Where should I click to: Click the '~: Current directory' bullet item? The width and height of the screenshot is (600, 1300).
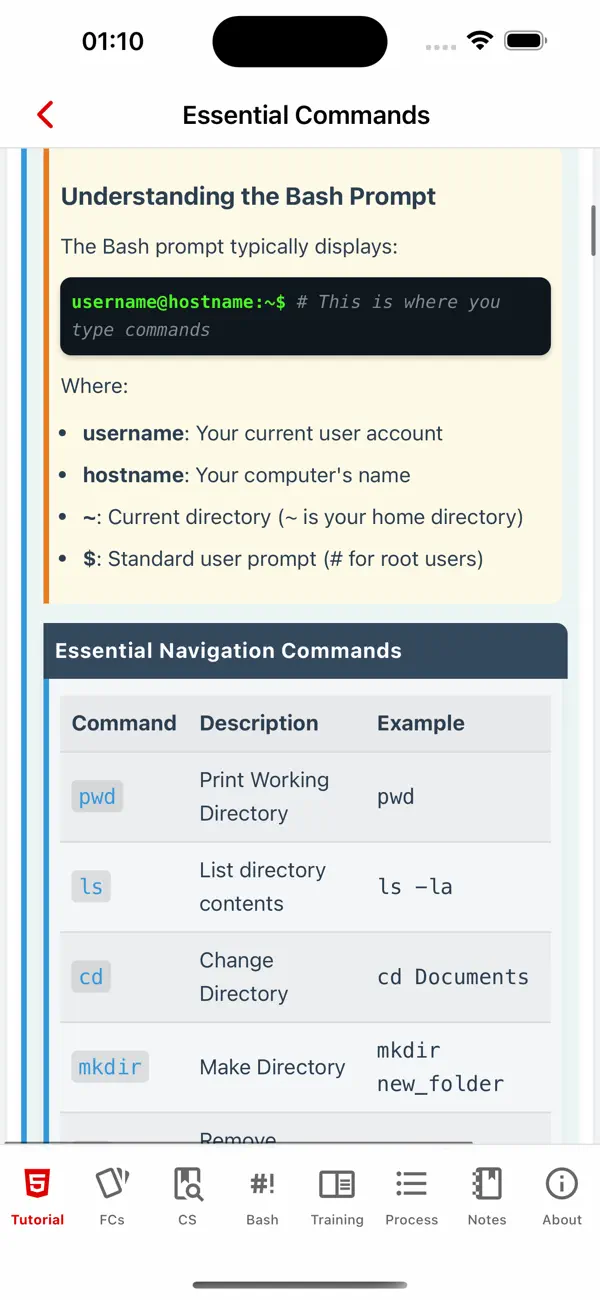coord(303,517)
